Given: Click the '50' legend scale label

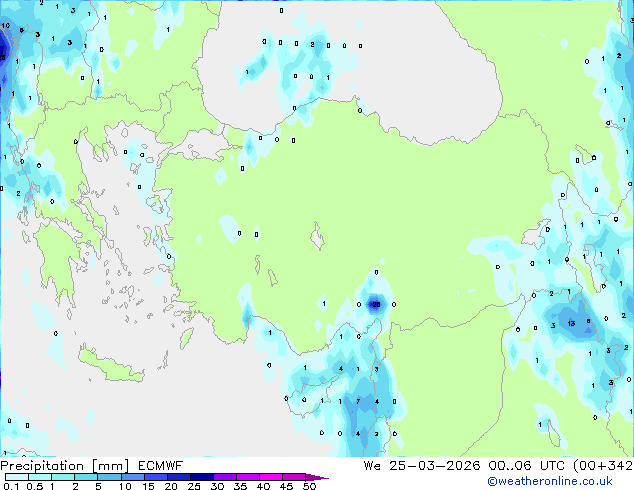Looking at the screenshot, I should [309, 486].
